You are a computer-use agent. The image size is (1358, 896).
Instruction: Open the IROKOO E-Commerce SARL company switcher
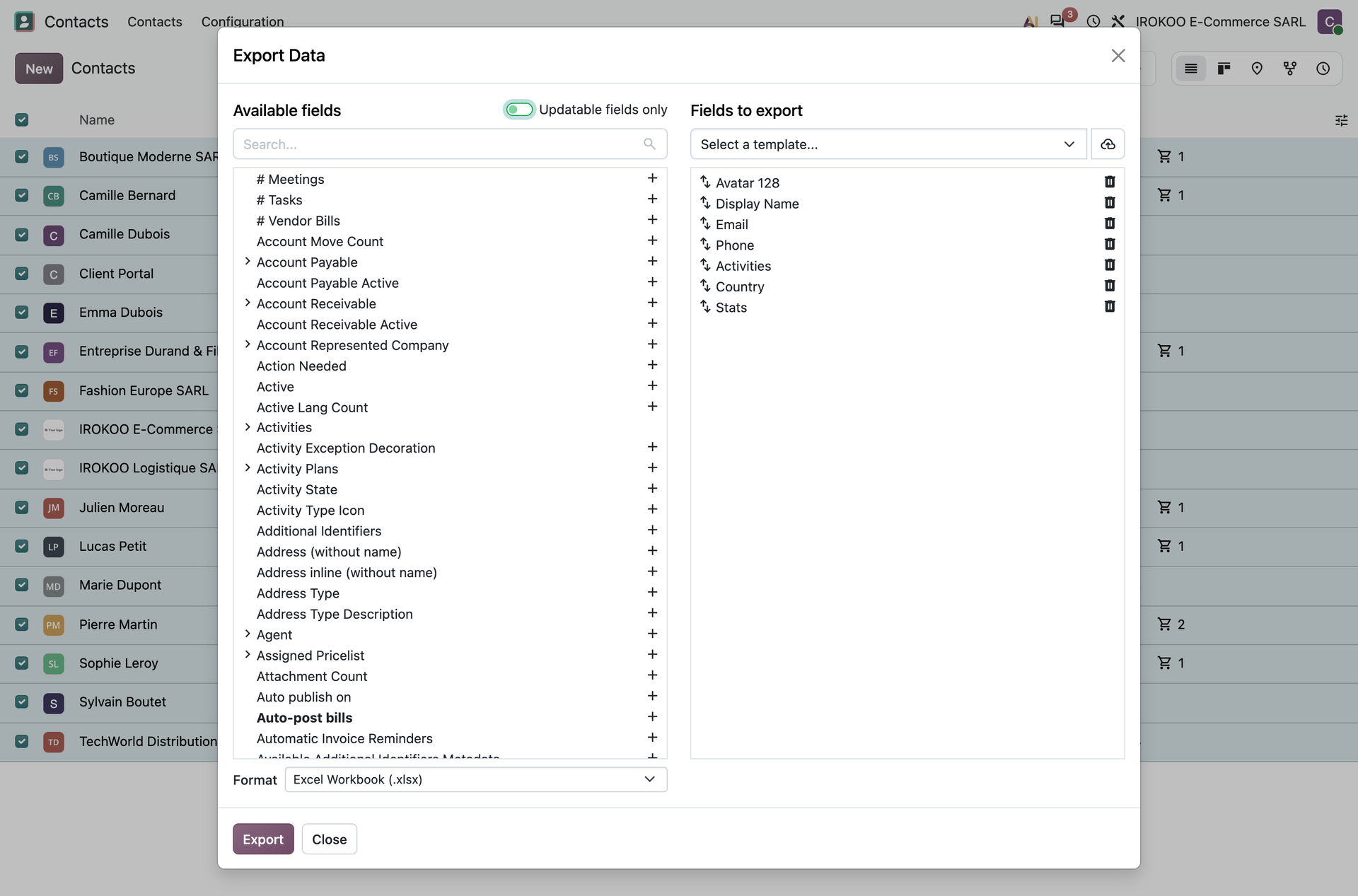pyautogui.click(x=1220, y=22)
